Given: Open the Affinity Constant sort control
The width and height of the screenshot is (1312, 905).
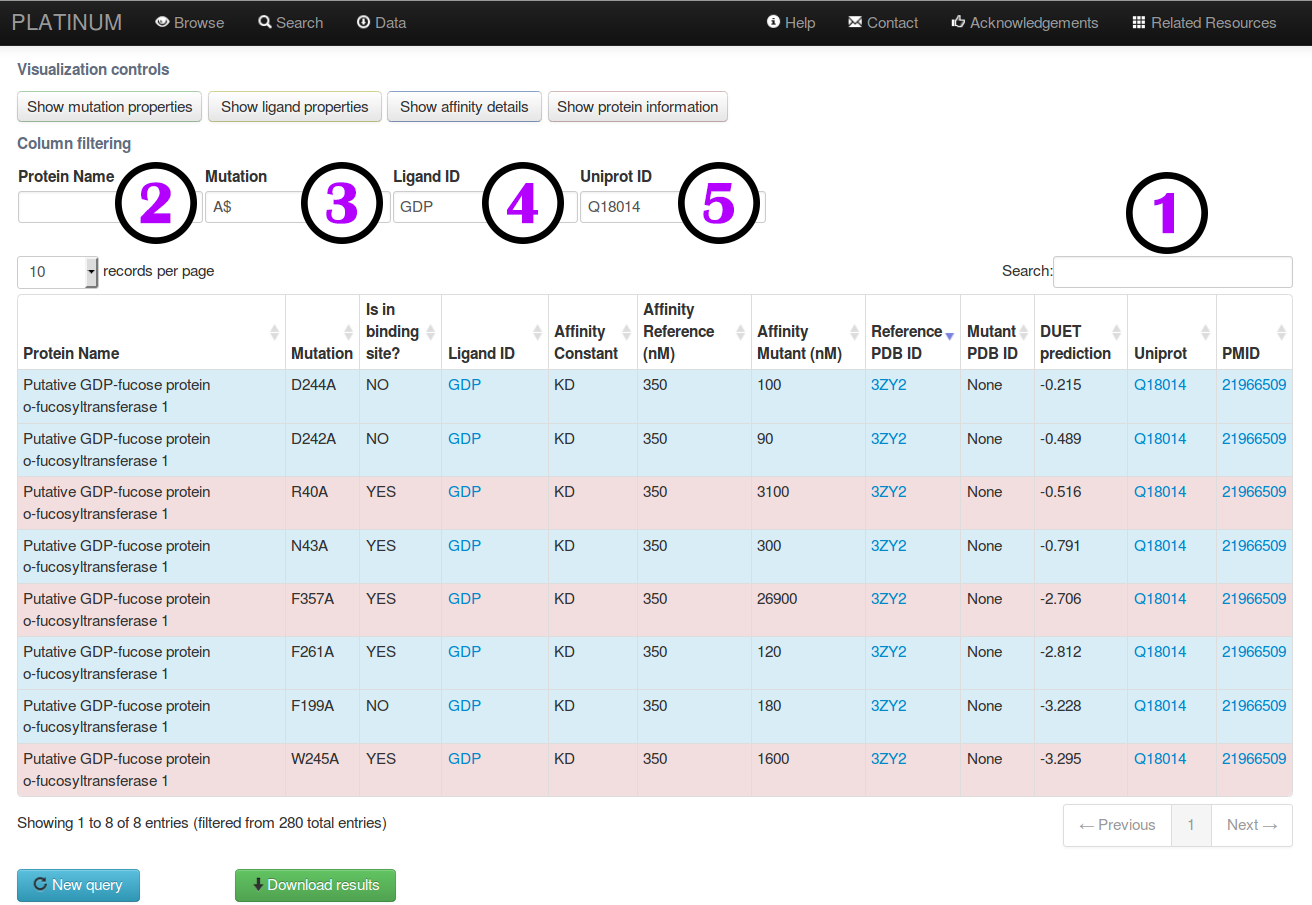Looking at the screenshot, I should (626, 332).
